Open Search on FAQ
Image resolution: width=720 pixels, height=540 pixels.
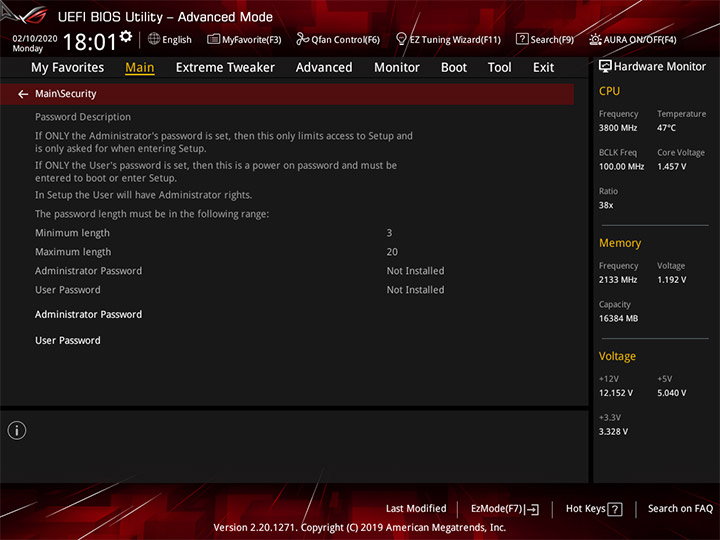680,509
